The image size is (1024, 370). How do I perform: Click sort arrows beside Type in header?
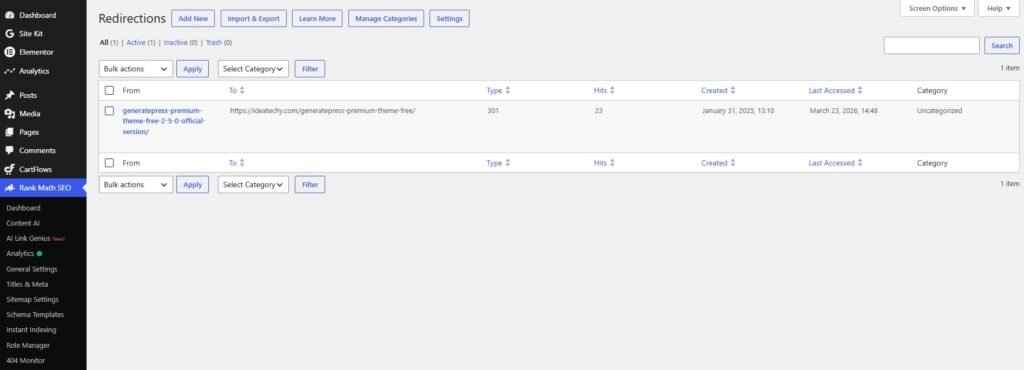click(507, 91)
